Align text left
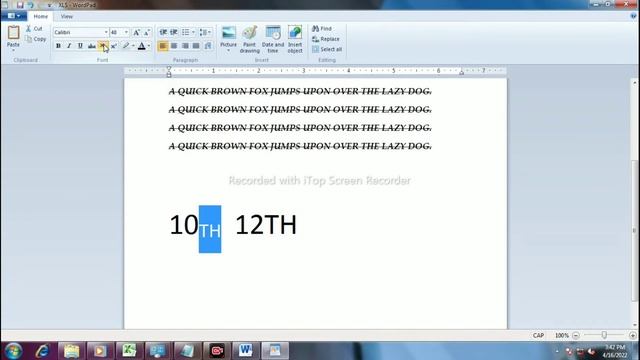This screenshot has width=640, height=360. [x=163, y=46]
